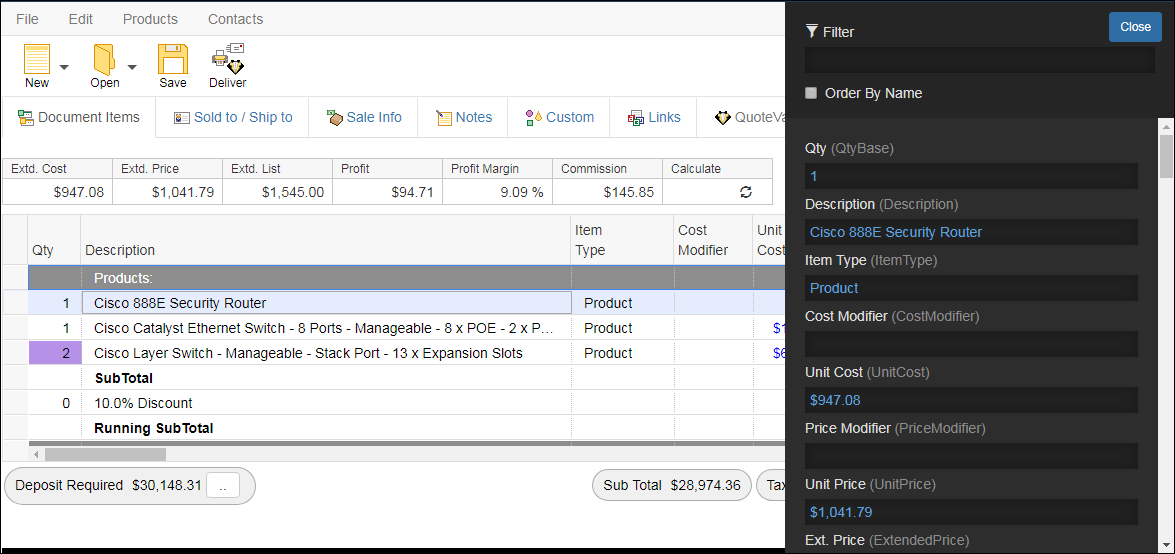Switch to Sale Info tab
This screenshot has width=1175, height=554.
point(363,118)
